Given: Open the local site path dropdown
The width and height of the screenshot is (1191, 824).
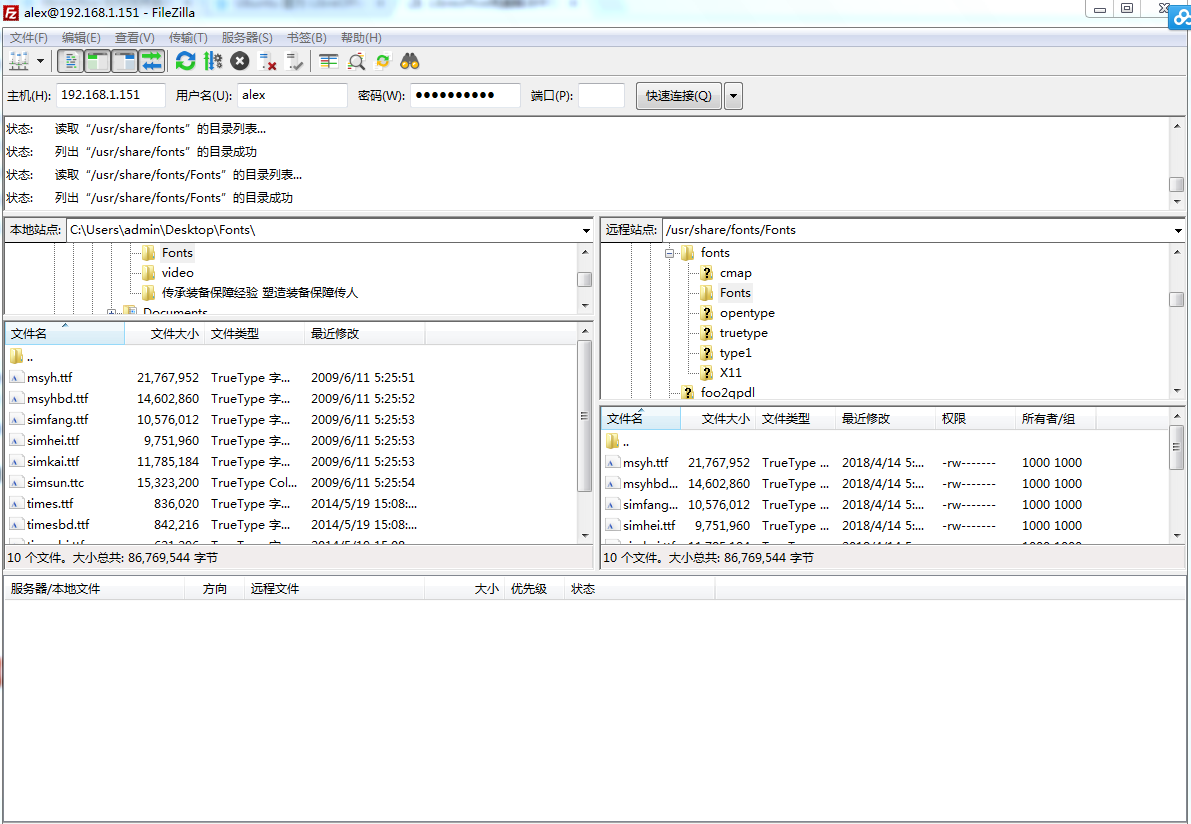Looking at the screenshot, I should coord(586,230).
